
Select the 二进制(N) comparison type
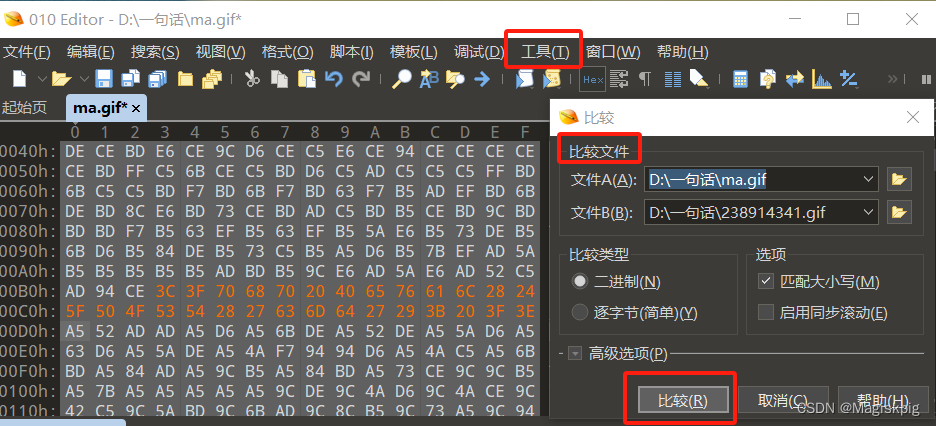(x=580, y=282)
